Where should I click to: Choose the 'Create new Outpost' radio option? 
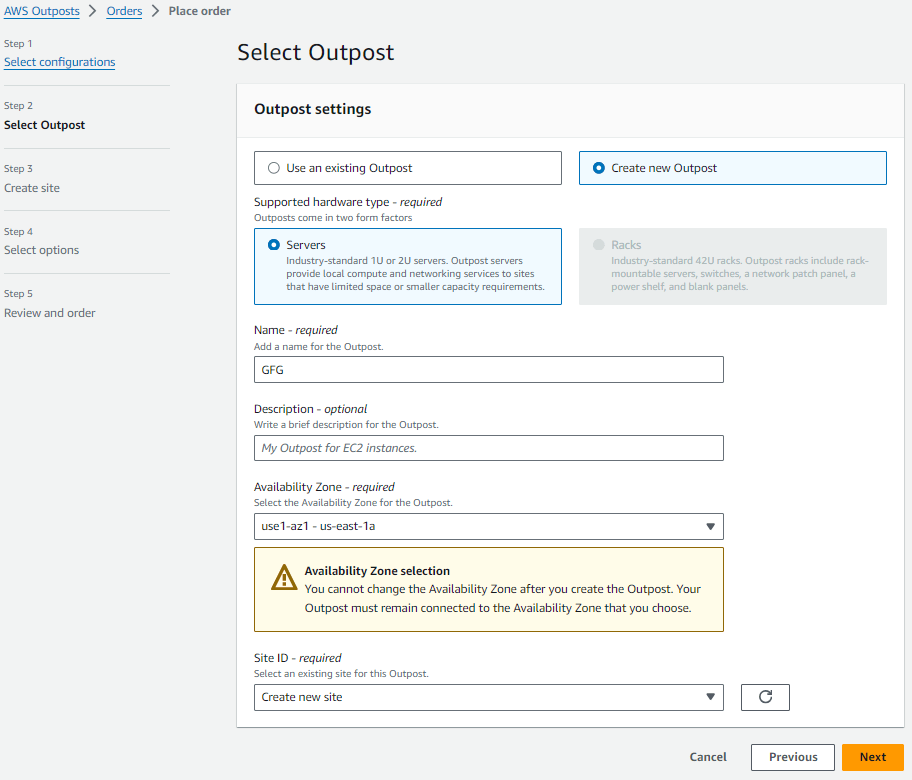tap(599, 168)
